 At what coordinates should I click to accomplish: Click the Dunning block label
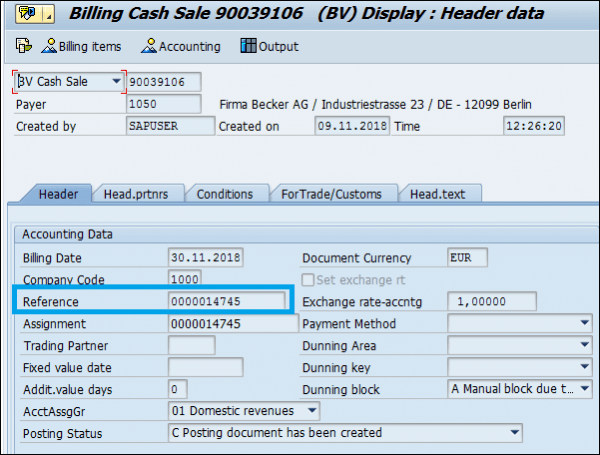click(341, 390)
